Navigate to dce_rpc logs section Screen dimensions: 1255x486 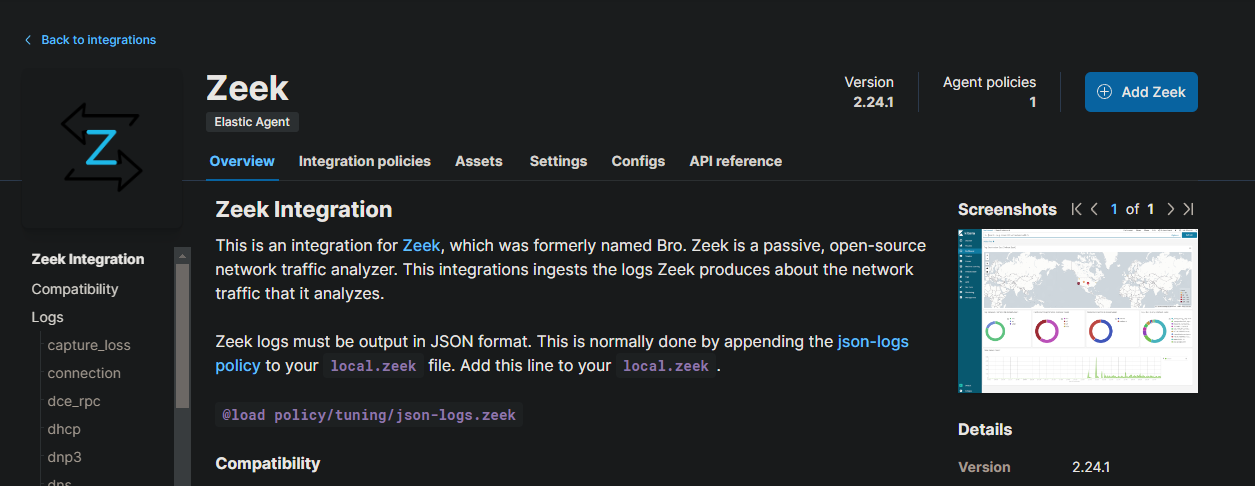point(74,401)
